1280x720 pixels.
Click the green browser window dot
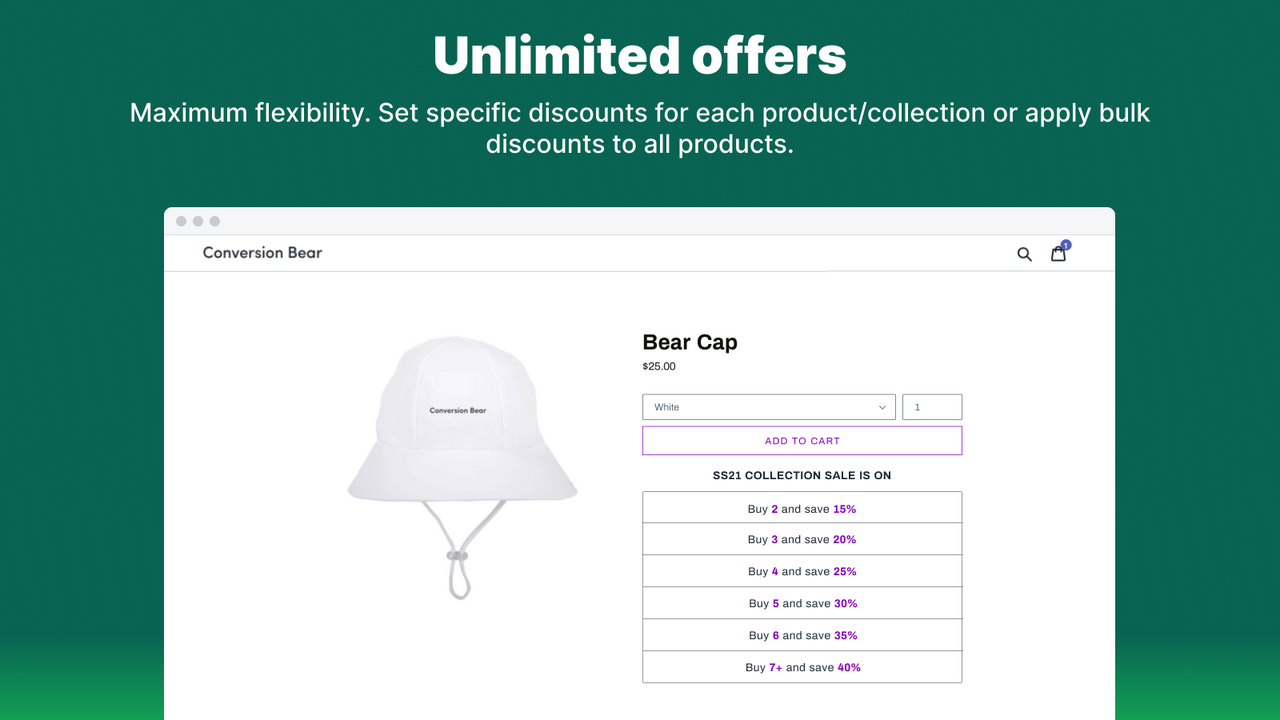click(213, 220)
